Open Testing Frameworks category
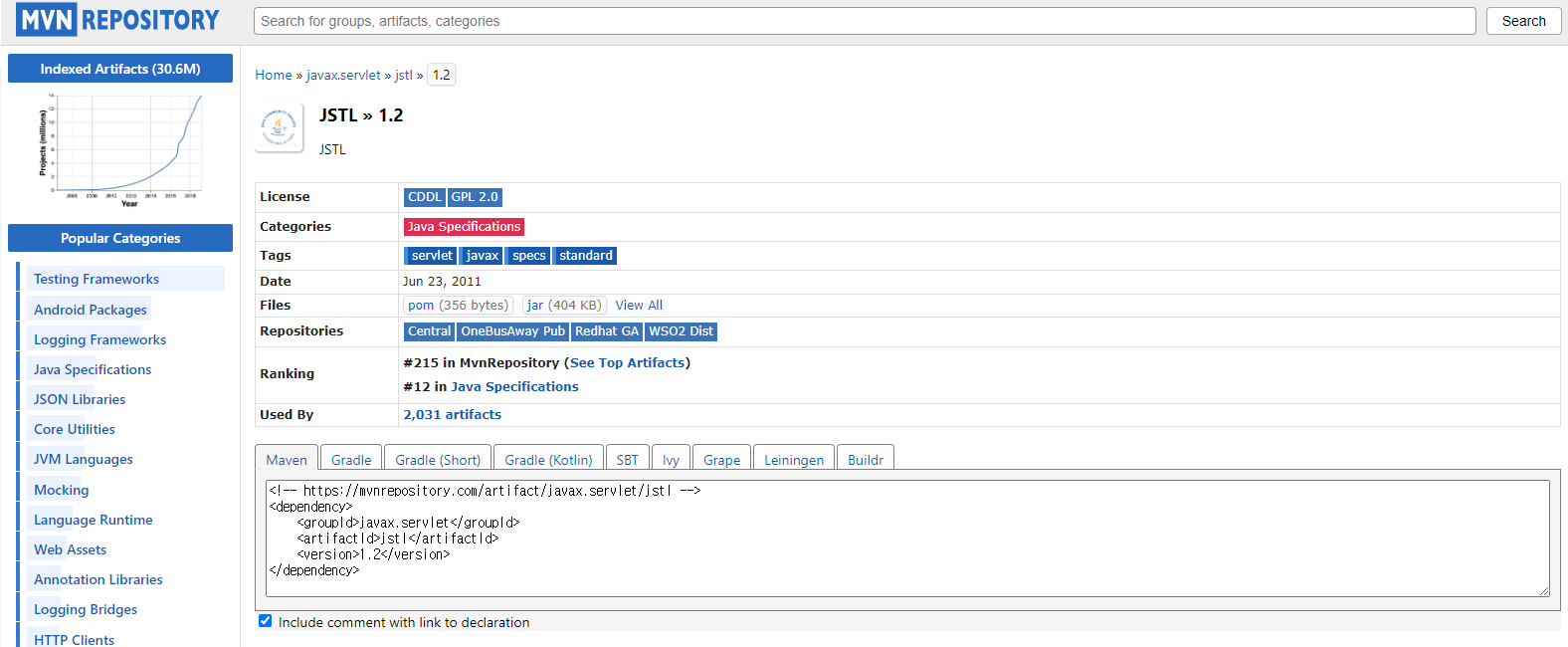The image size is (1568, 647). click(x=97, y=280)
